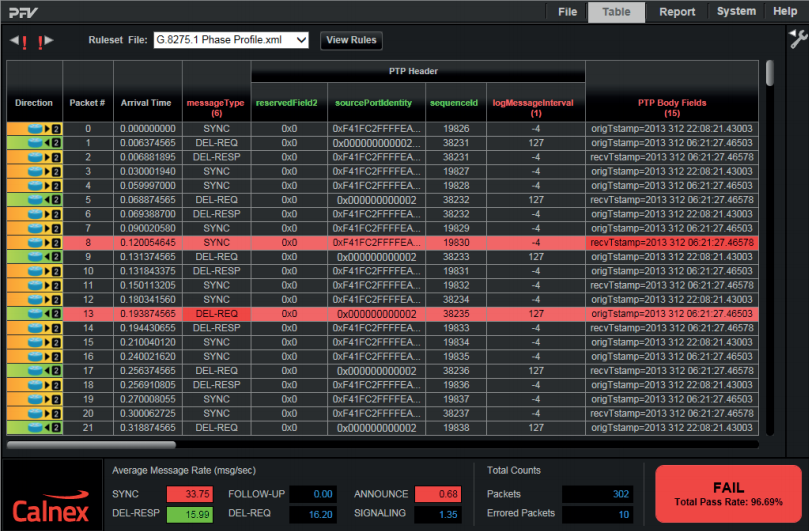Expand the PTP Body Fields column header

point(671,107)
